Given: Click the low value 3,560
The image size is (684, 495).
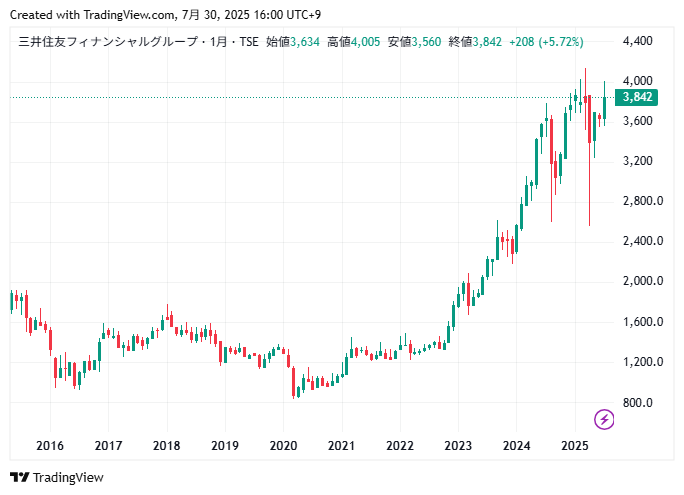Looking at the screenshot, I should click(x=426, y=42).
